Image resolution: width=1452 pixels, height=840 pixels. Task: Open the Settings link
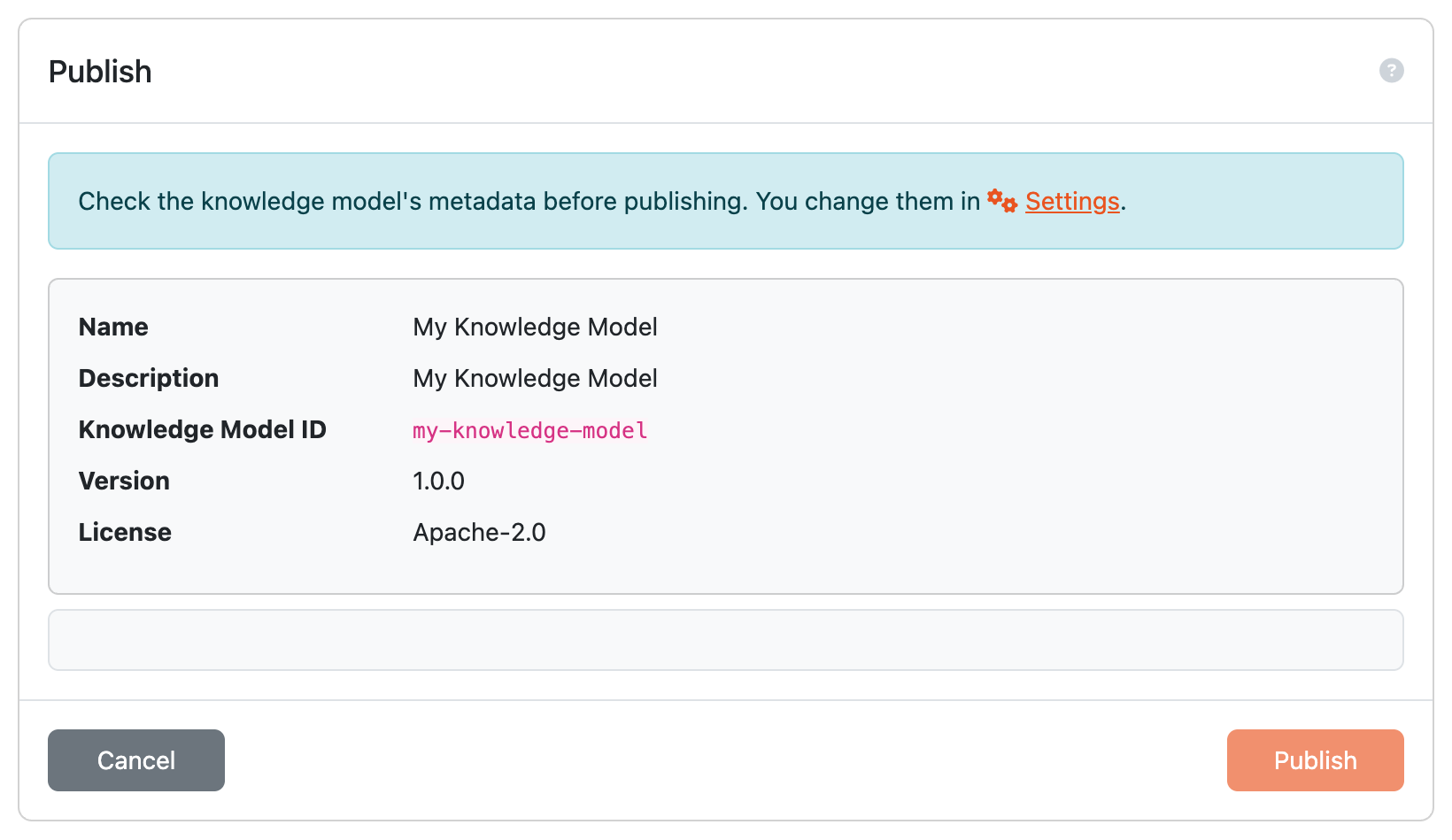pos(1072,202)
